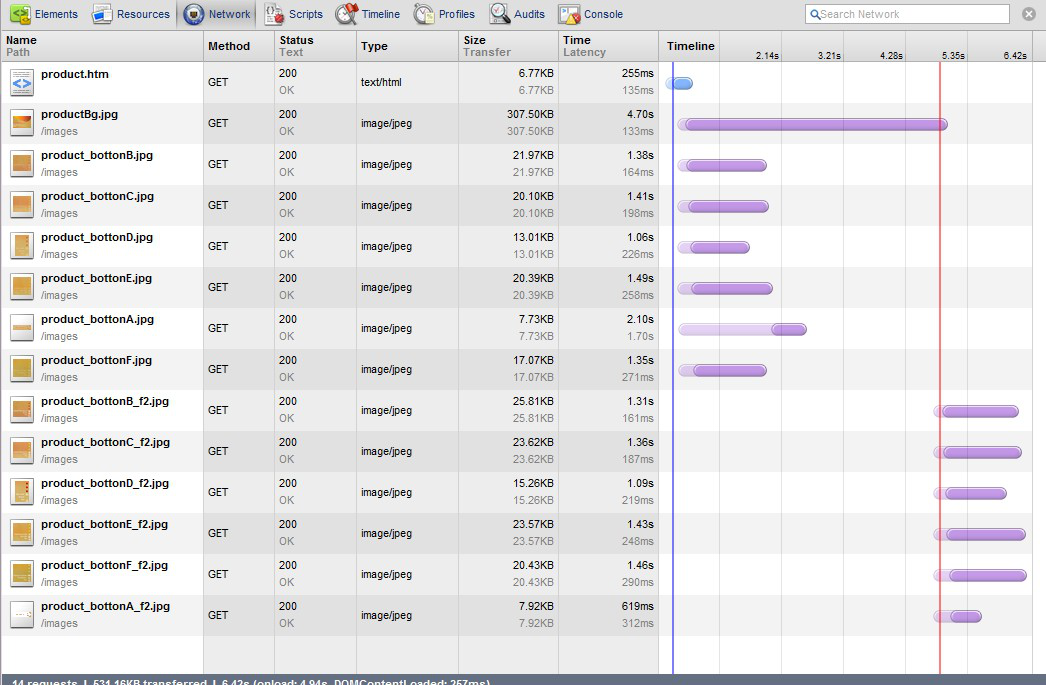Click the productBg.jpg thumbnail icon

click(22, 123)
